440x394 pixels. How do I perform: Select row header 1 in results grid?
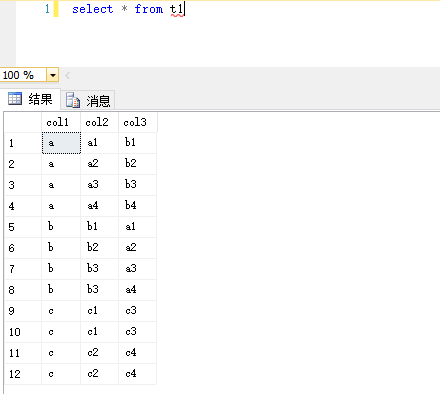(23, 143)
